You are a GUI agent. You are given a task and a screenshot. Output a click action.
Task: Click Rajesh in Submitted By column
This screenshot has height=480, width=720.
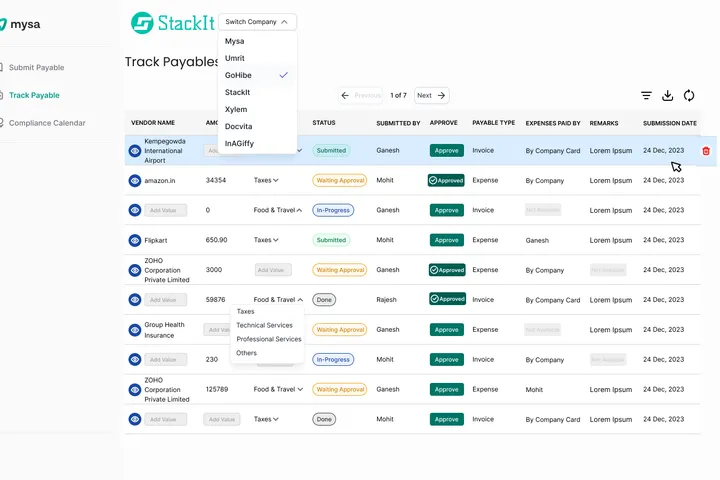tap(386, 299)
